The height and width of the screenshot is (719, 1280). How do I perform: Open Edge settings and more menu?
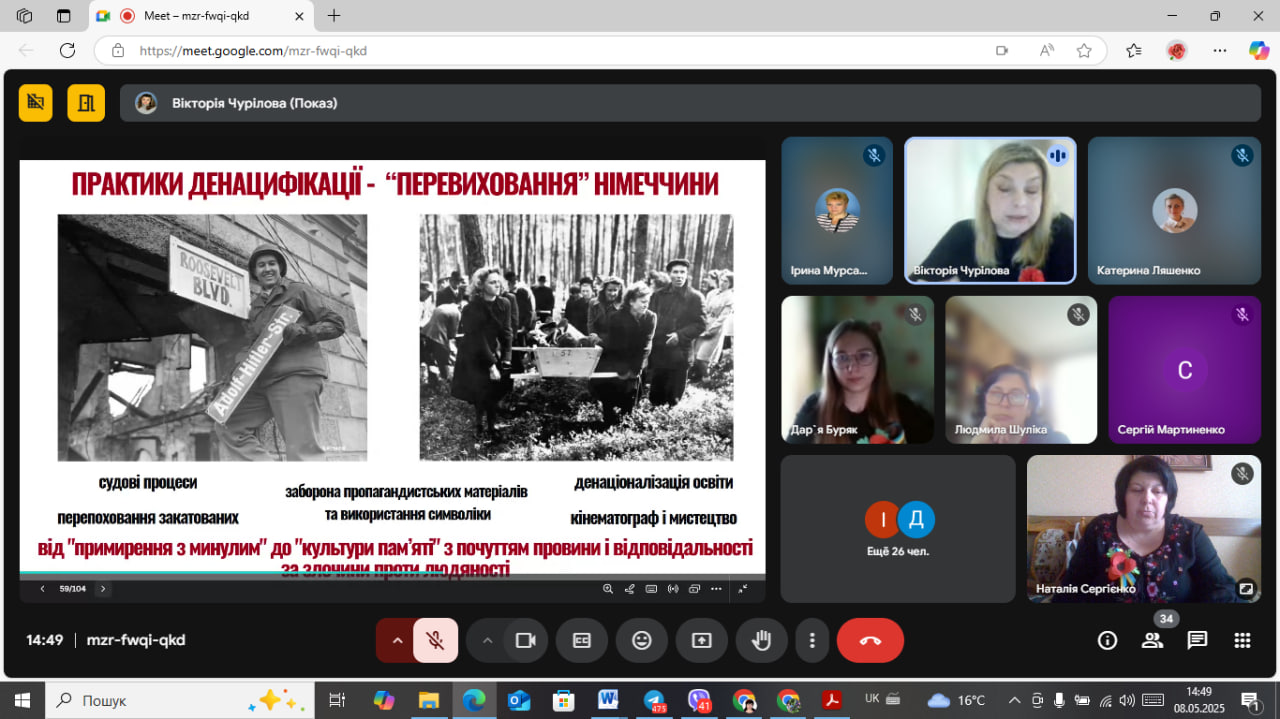1220,50
